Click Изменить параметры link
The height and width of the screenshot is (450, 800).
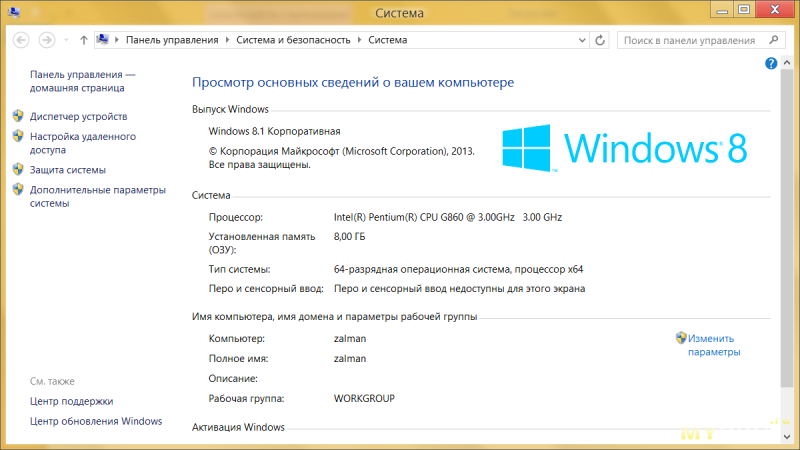[x=714, y=345]
